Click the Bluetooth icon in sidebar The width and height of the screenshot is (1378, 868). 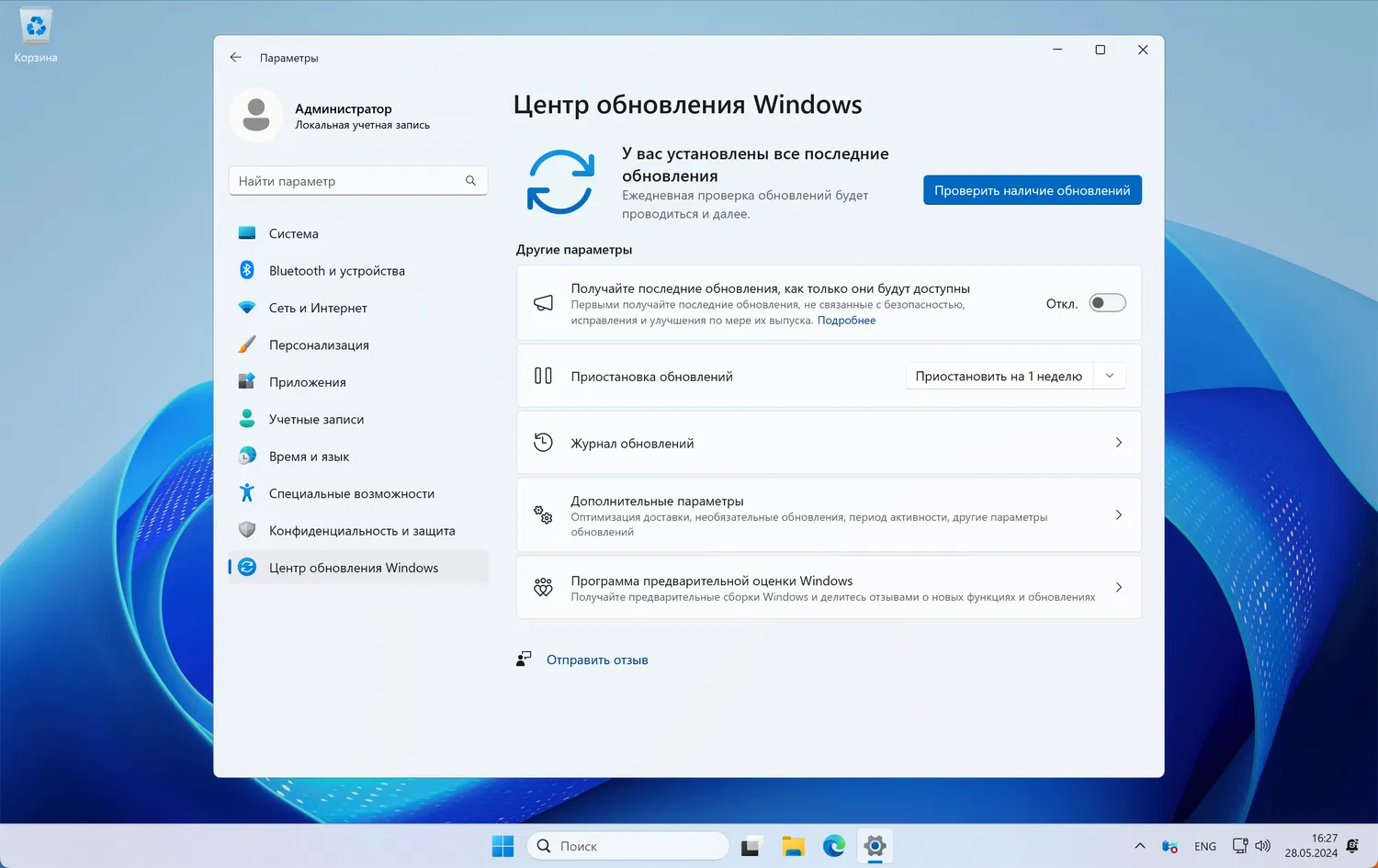(247, 270)
